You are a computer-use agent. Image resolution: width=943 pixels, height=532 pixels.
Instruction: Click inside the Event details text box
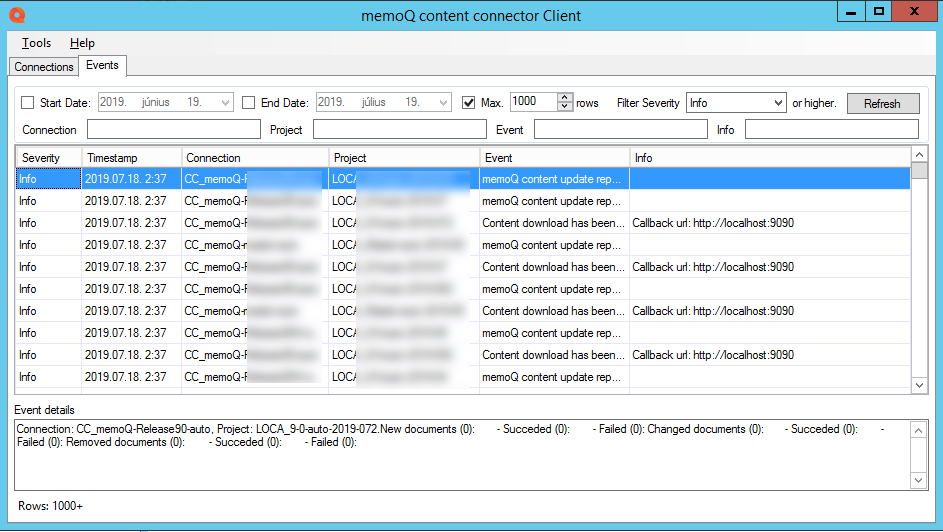coord(463,455)
